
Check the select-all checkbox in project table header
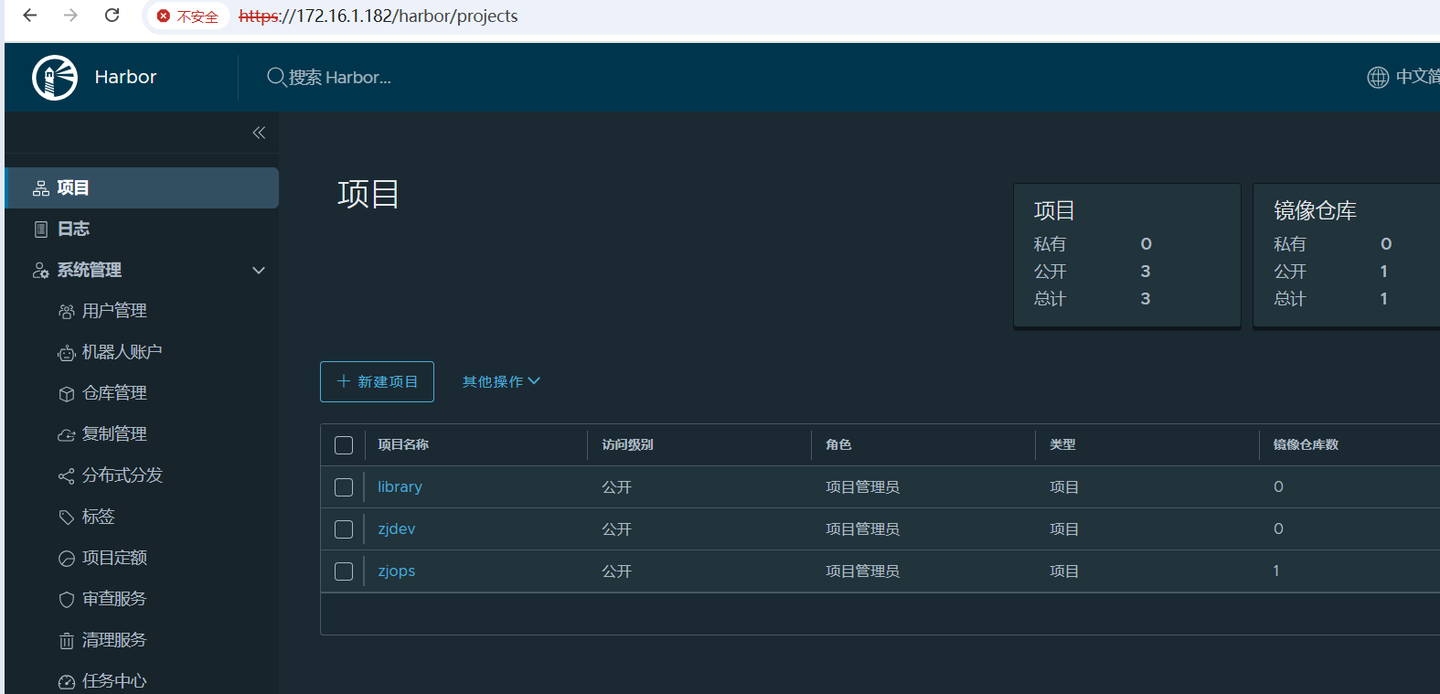pos(343,445)
